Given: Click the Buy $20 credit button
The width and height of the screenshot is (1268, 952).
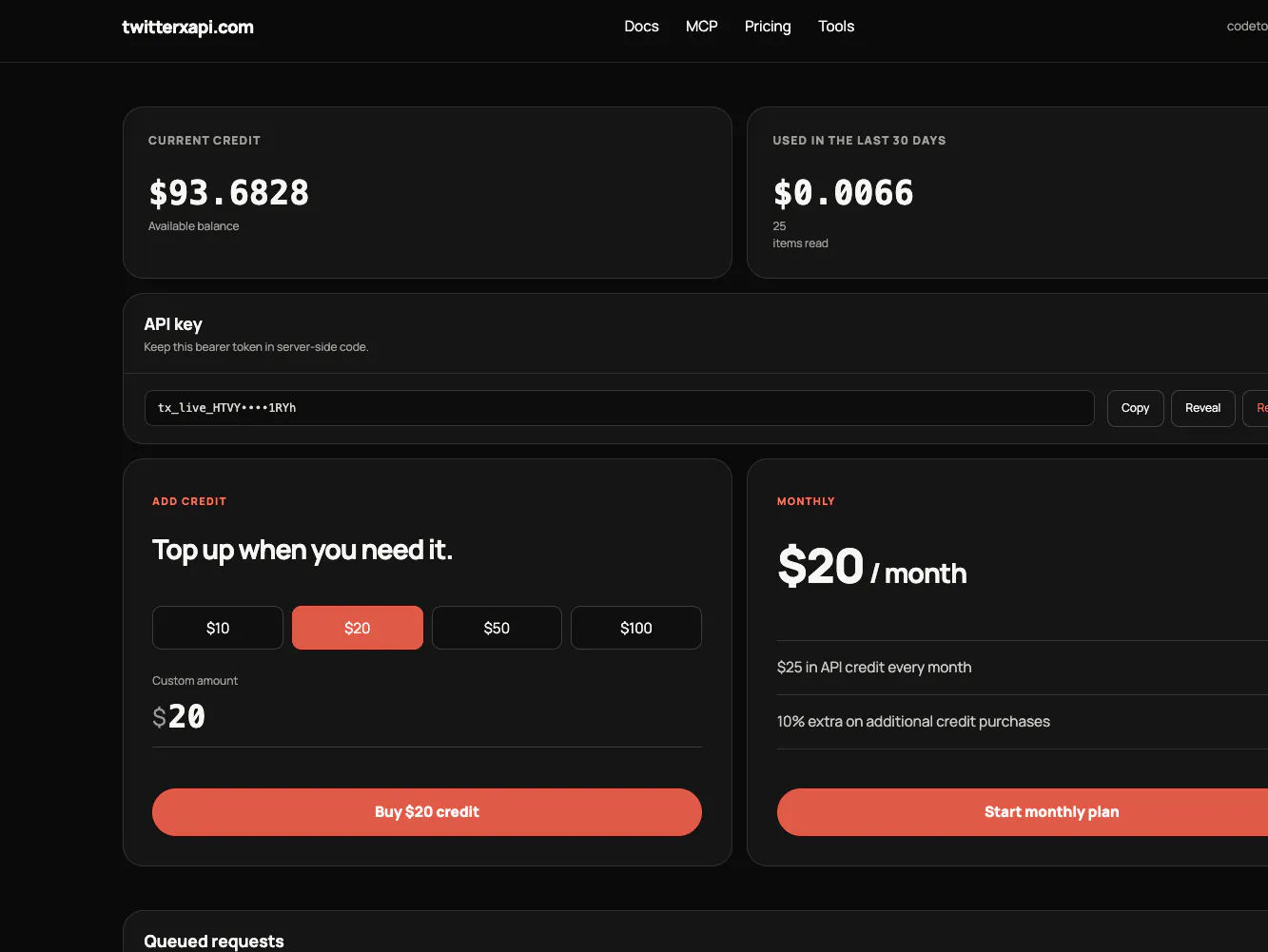Looking at the screenshot, I should [427, 812].
